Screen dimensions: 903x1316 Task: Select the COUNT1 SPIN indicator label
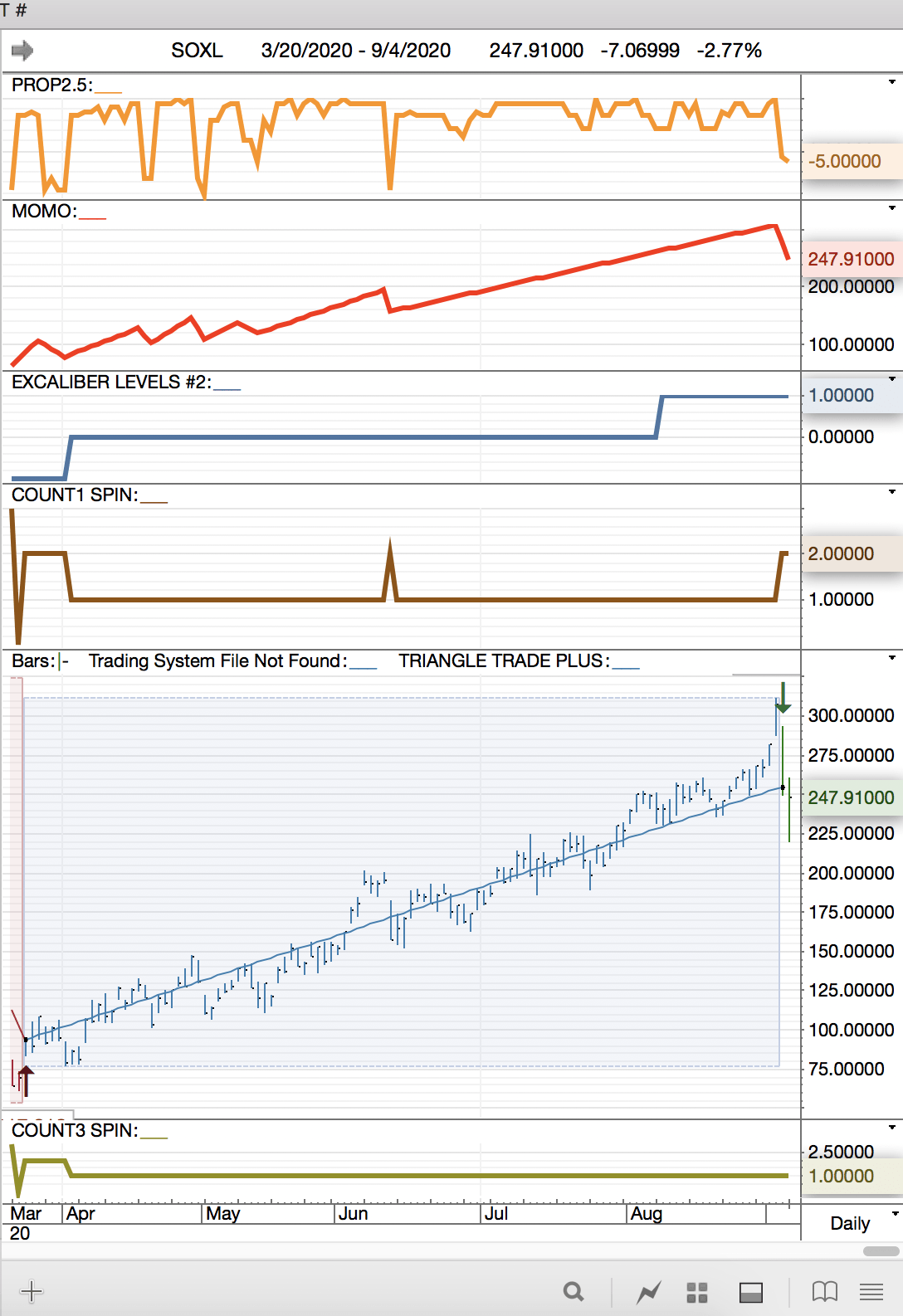(x=75, y=495)
